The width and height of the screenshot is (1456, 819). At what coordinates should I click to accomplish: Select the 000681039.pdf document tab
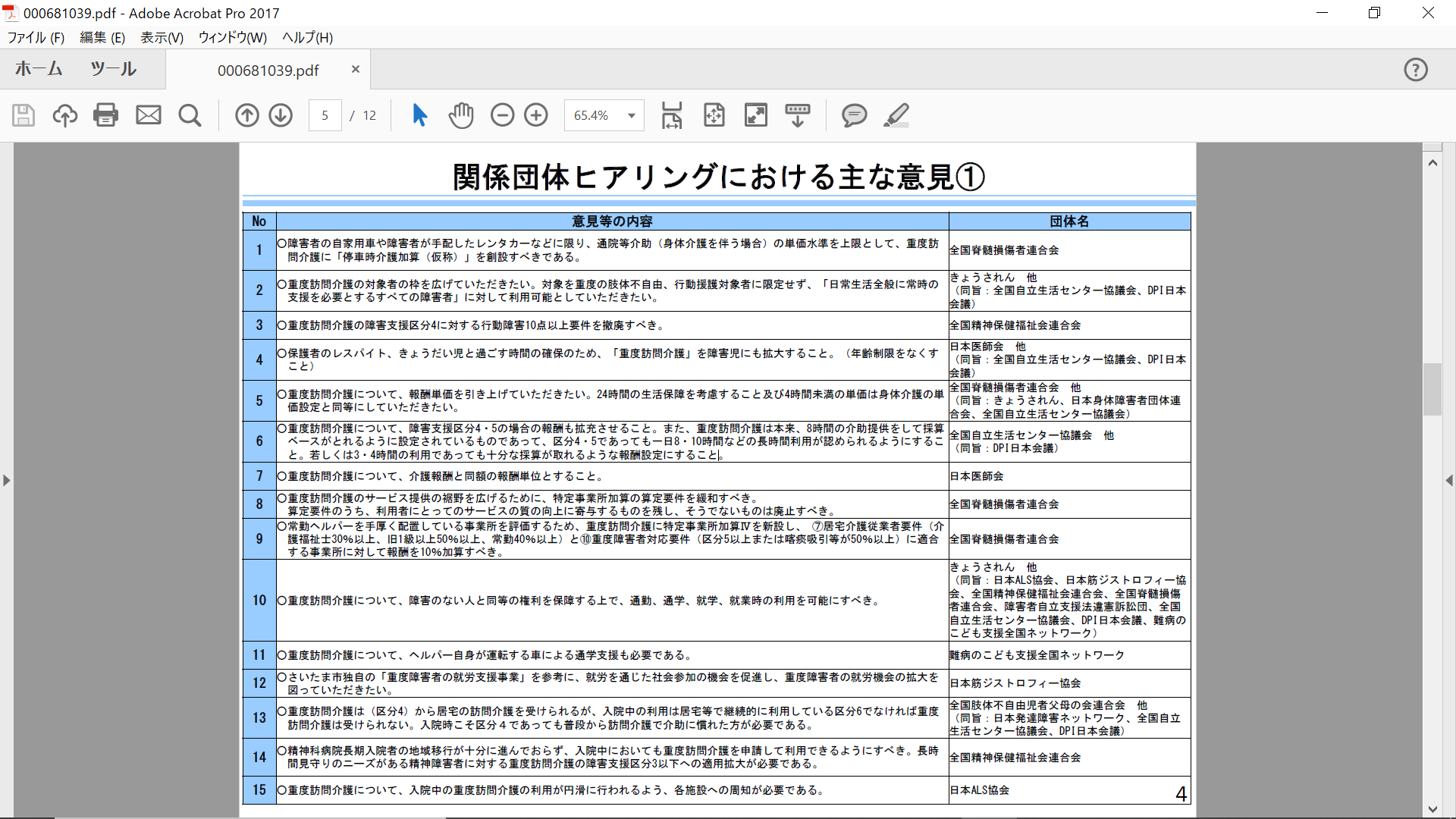[268, 71]
